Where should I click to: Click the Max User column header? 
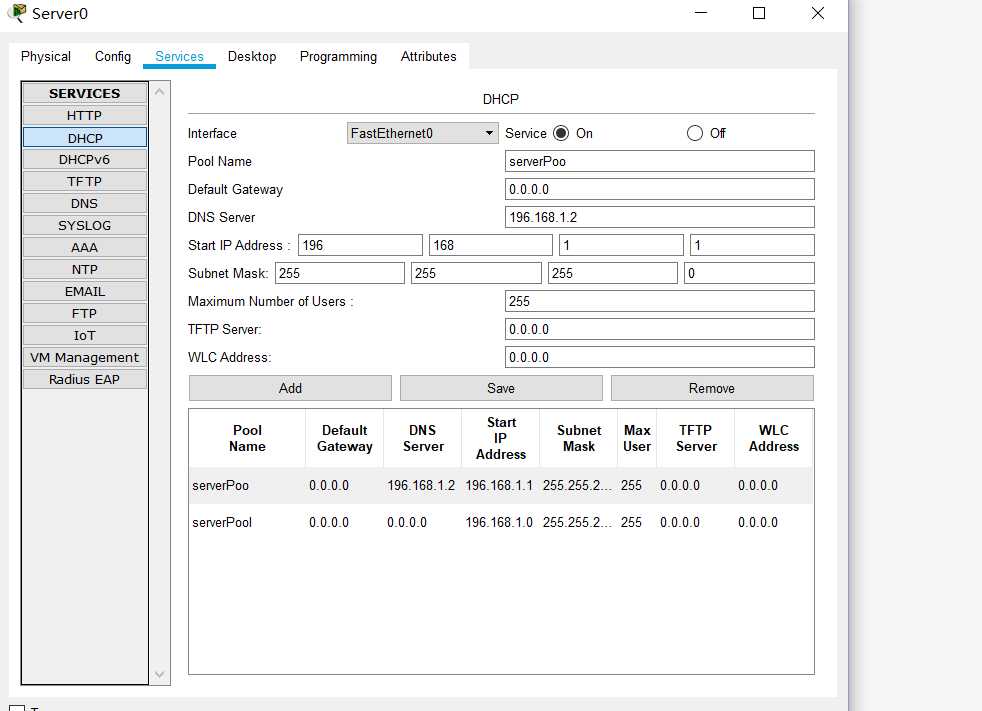click(x=637, y=439)
